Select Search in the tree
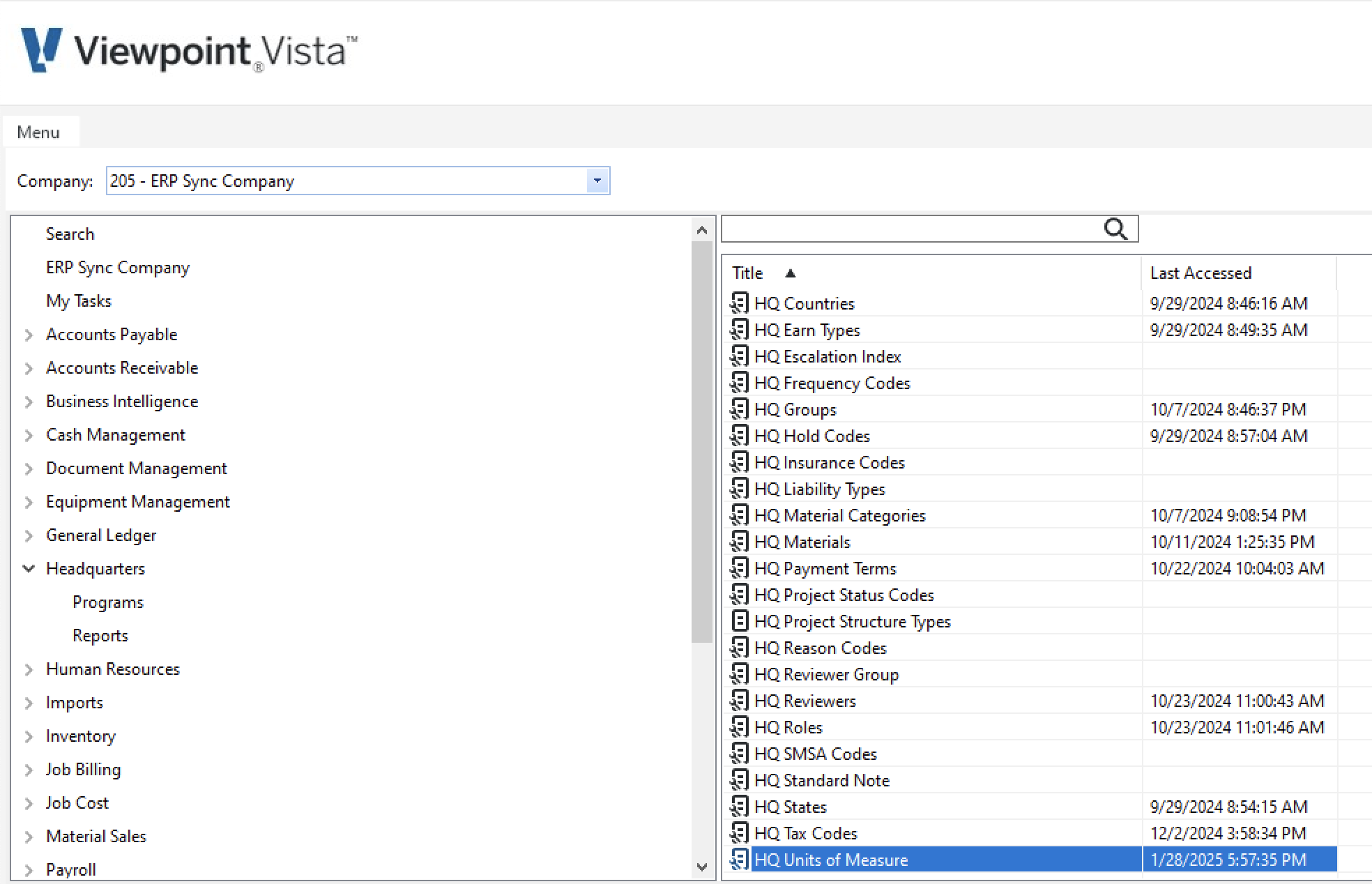 pos(70,234)
